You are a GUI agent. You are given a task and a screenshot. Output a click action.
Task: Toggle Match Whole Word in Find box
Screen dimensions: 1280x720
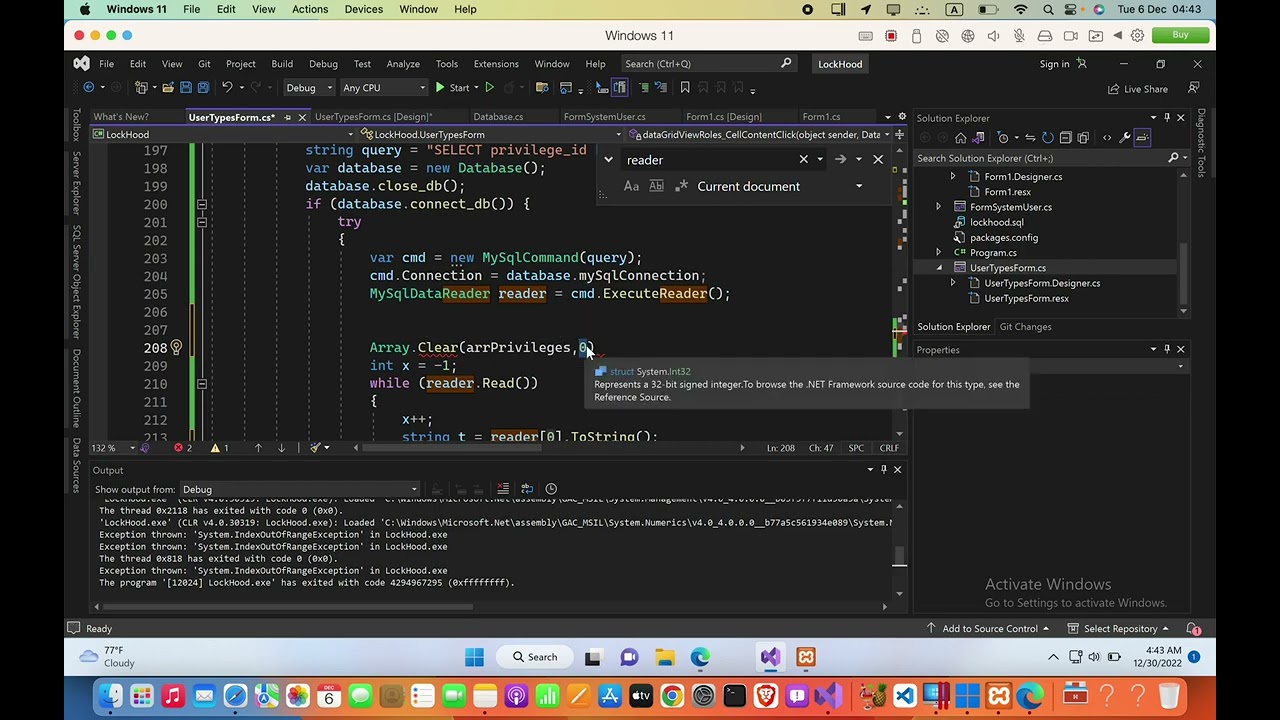[x=656, y=186]
